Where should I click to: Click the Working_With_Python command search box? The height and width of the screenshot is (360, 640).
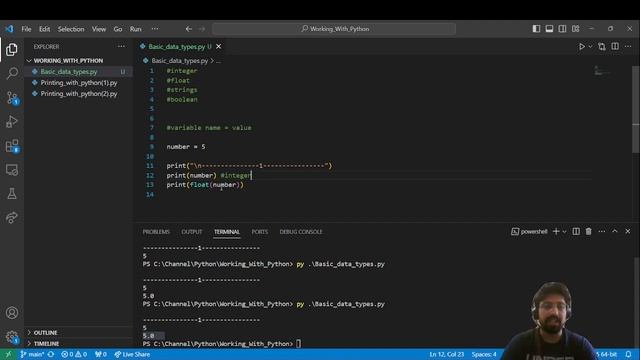[x=334, y=29]
